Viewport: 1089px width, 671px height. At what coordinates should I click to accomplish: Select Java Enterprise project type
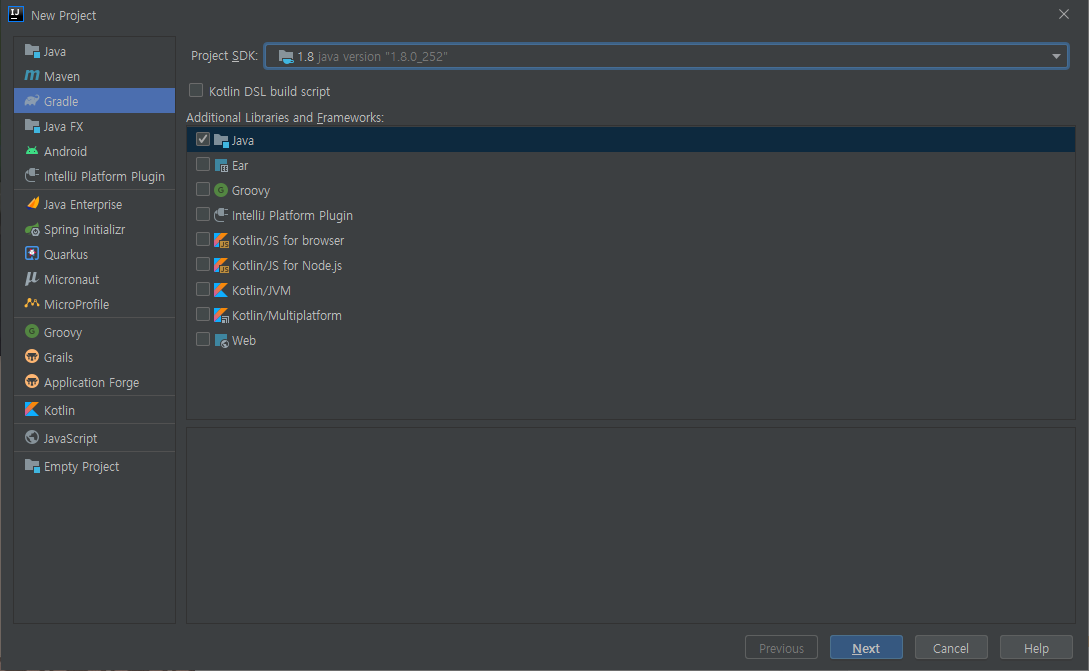point(94,204)
